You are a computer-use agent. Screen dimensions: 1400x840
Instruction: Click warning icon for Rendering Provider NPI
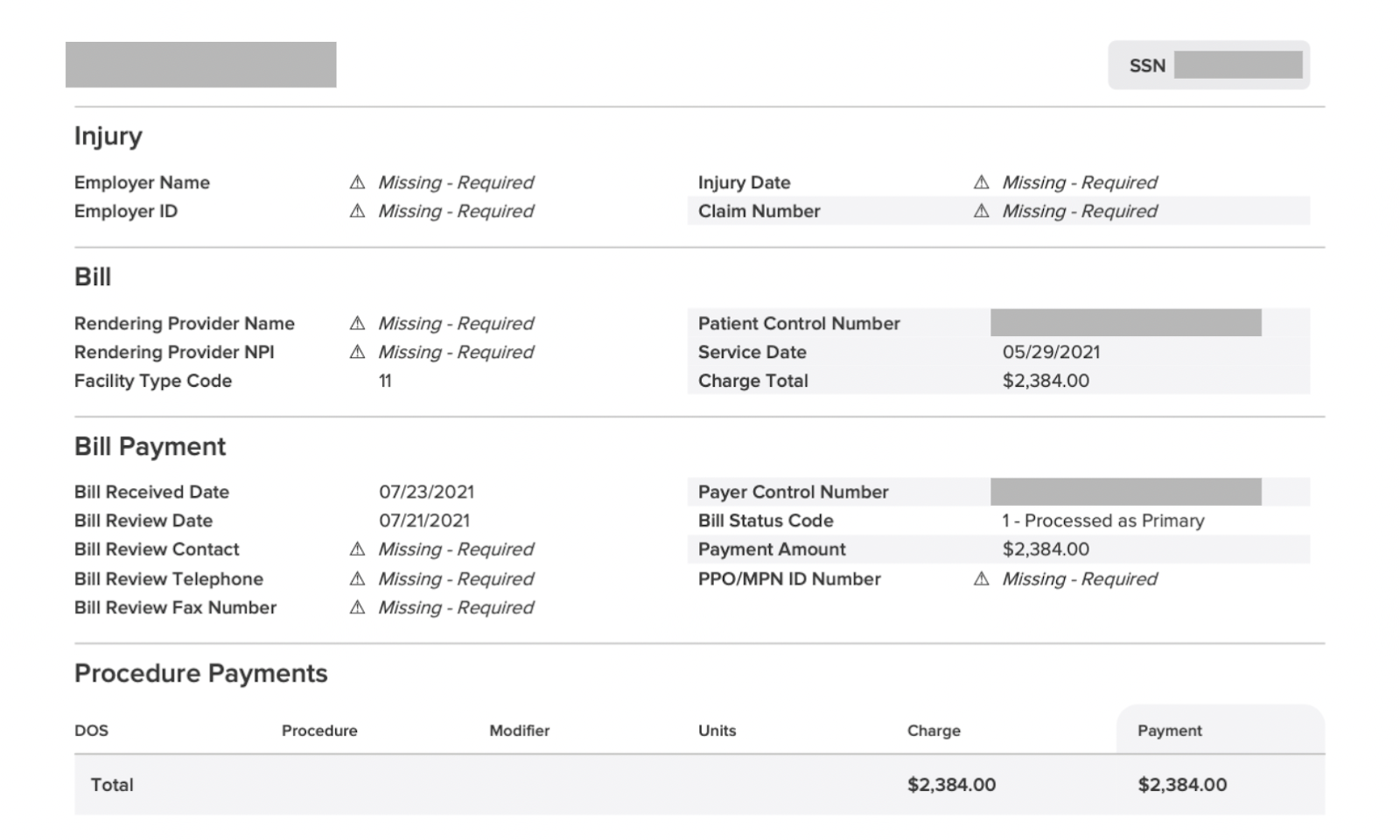click(x=357, y=352)
